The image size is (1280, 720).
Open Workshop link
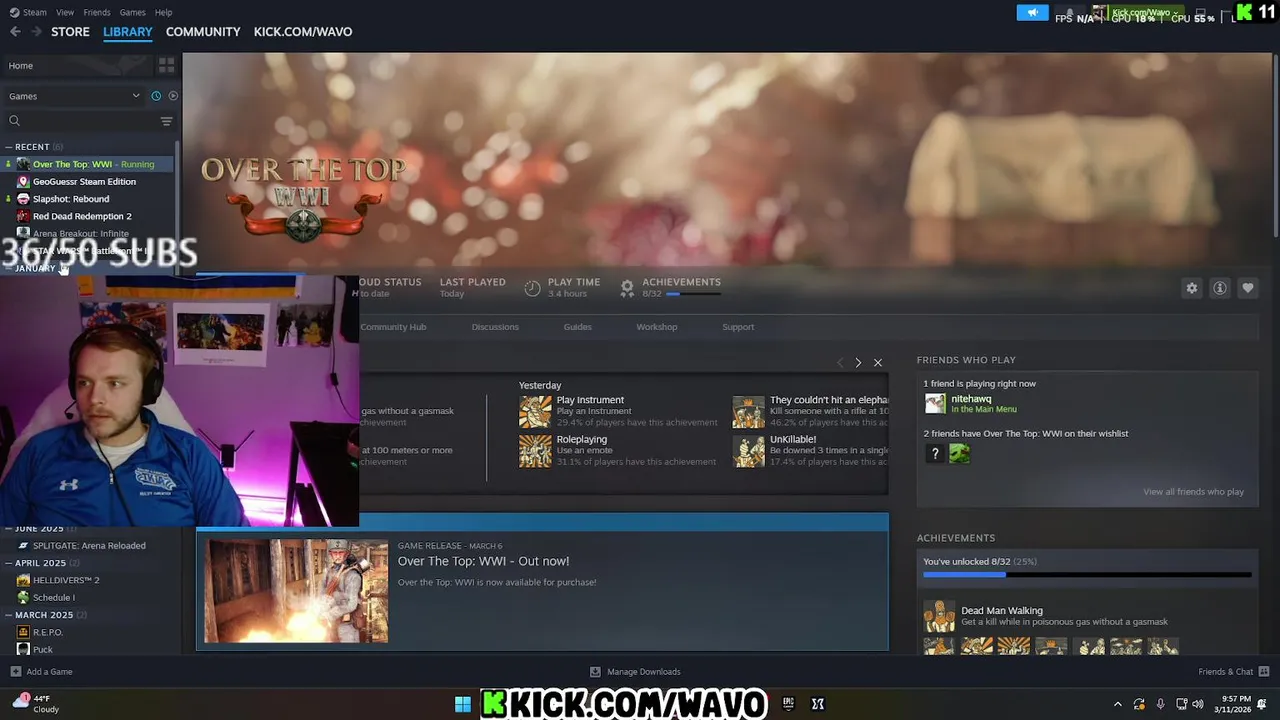coord(657,327)
